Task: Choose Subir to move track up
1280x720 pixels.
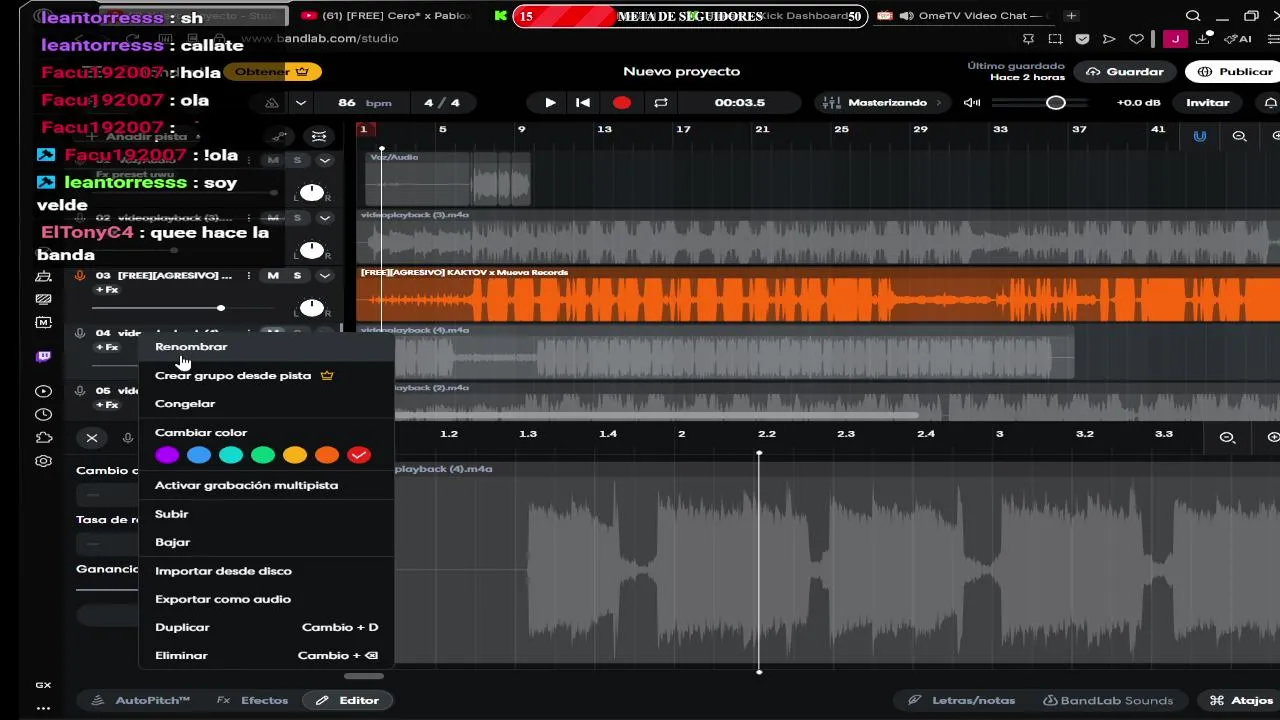Action: pyautogui.click(x=266, y=514)
